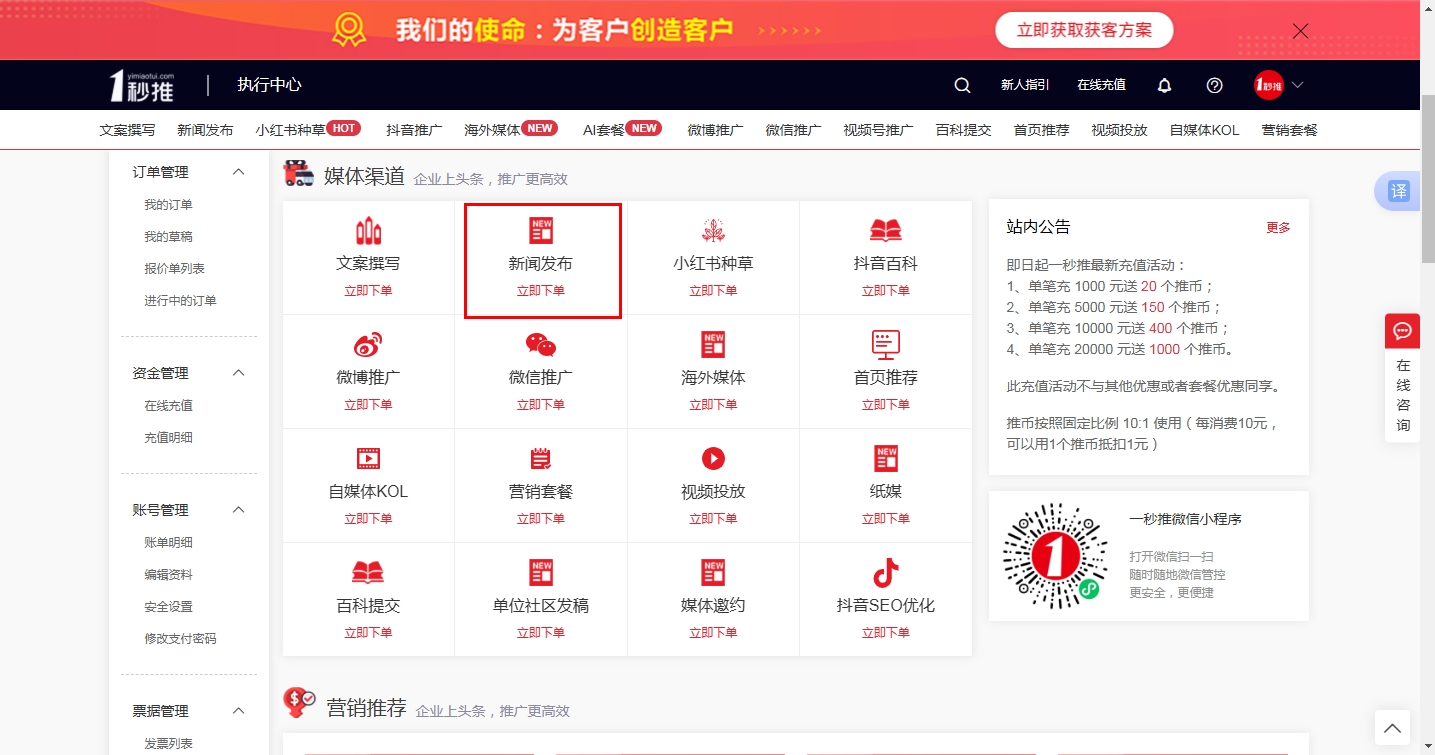Open 海外媒体 NEW navigation item
This screenshot has height=755, width=1435.
[511, 130]
